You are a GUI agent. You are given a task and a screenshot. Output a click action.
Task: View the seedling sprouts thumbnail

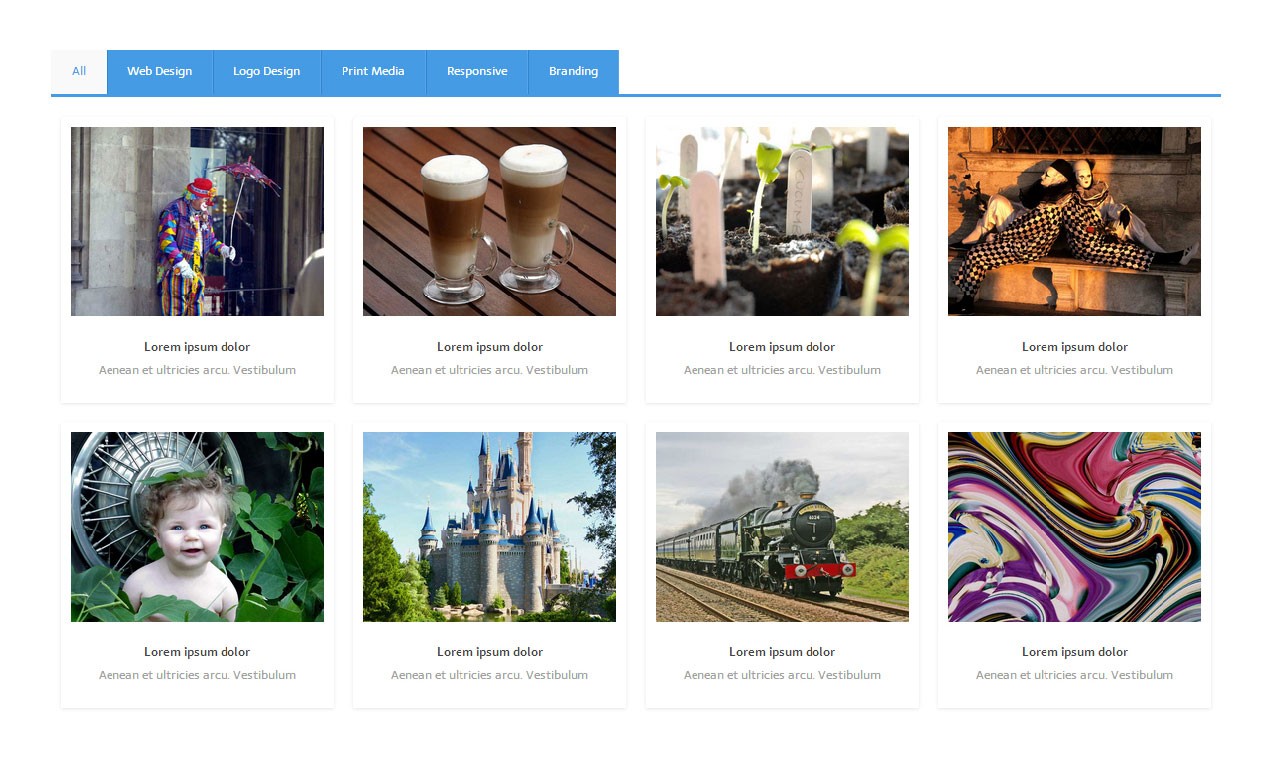(x=782, y=221)
